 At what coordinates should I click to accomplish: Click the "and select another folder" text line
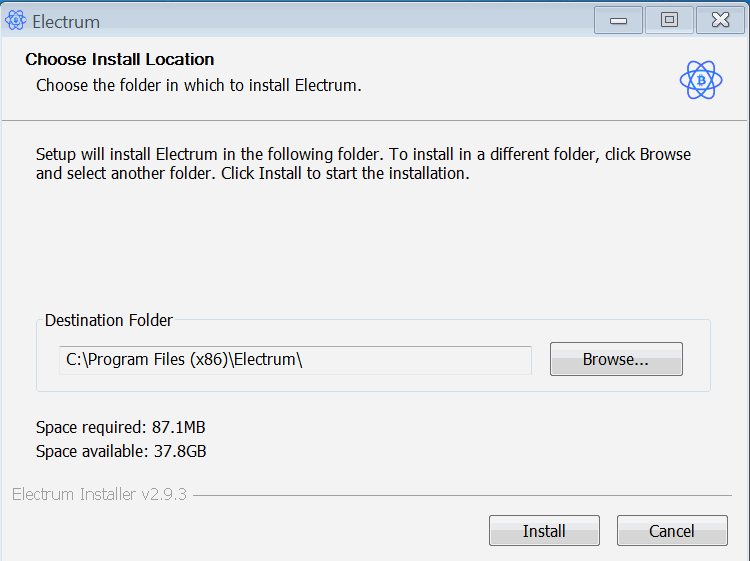coord(252,173)
